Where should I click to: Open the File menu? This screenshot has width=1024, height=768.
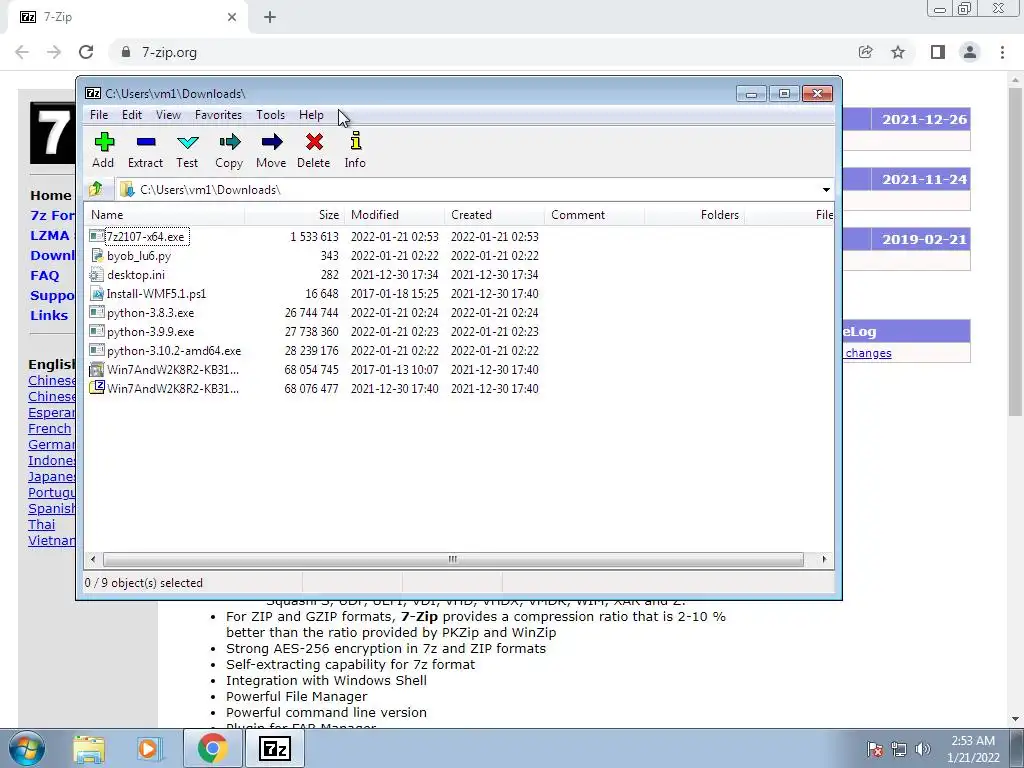pos(99,115)
